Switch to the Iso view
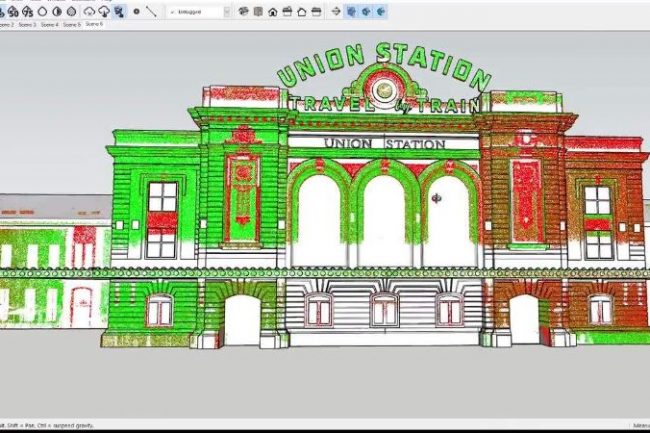The width and height of the screenshot is (650, 433). [245, 11]
